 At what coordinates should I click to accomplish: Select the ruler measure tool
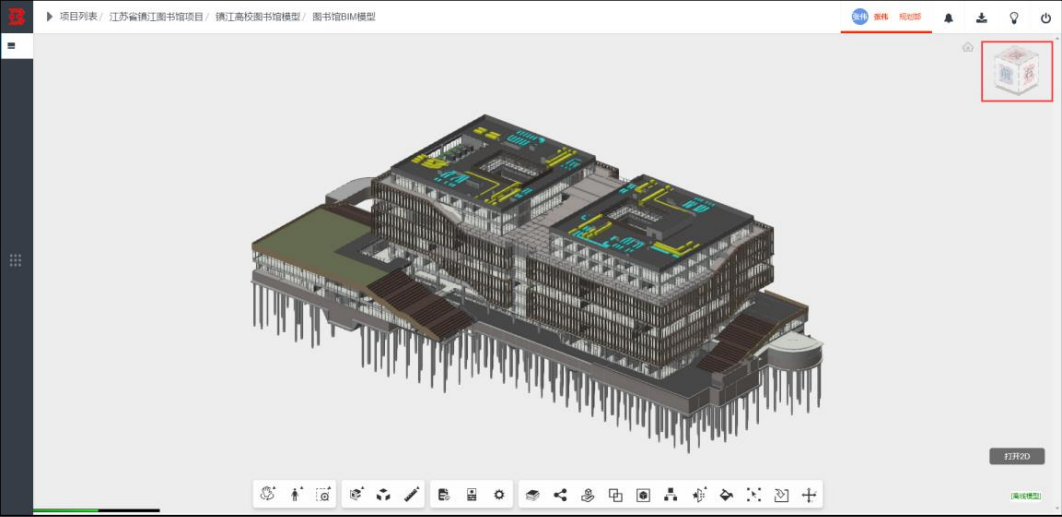point(411,495)
